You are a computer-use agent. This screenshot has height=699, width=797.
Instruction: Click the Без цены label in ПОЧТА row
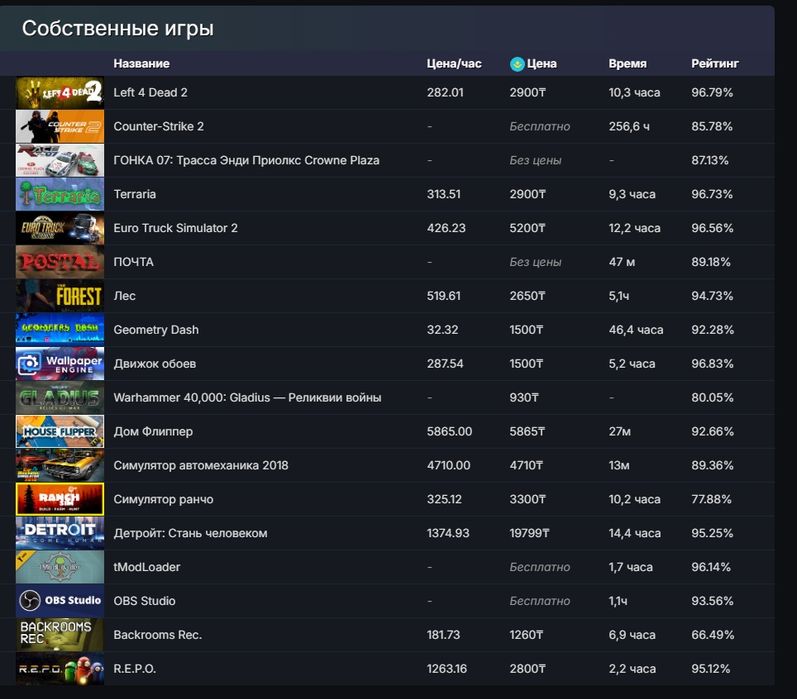point(536,262)
